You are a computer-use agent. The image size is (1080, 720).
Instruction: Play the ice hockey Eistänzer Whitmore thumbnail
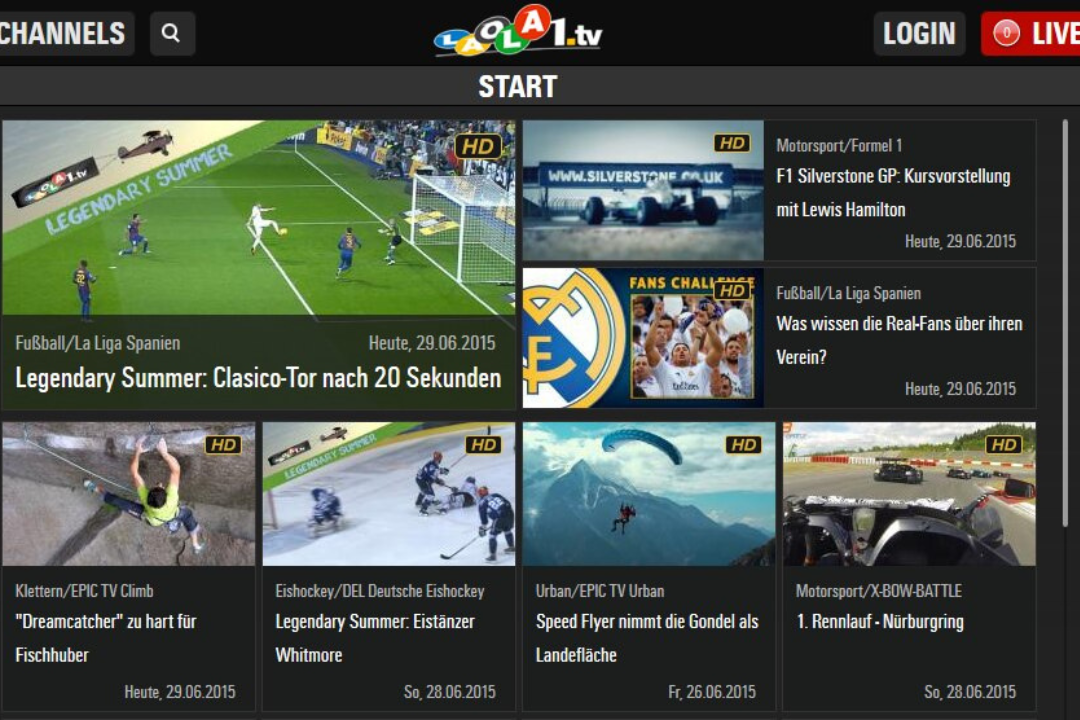388,494
